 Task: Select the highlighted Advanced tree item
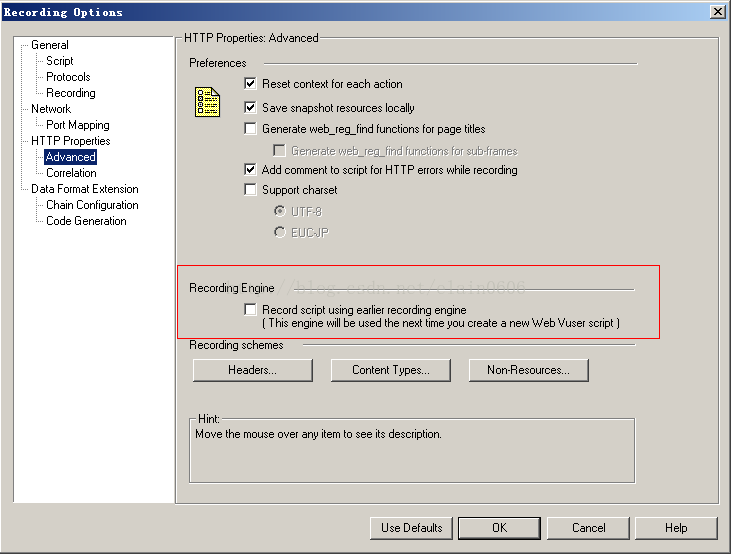click(x=70, y=157)
